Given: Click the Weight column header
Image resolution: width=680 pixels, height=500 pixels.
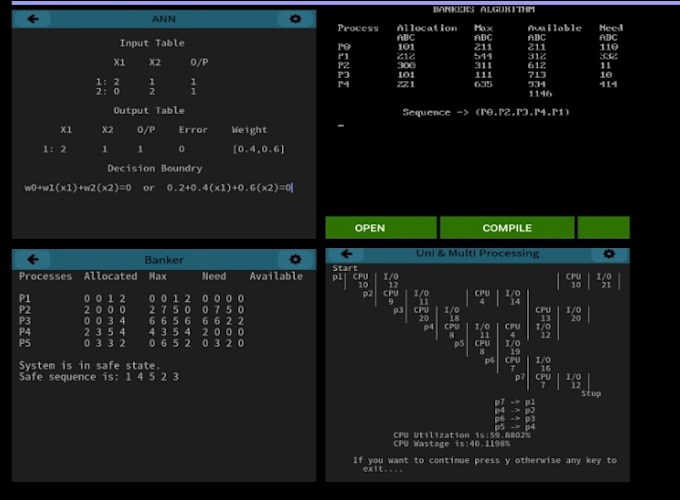Looking at the screenshot, I should tap(249, 130).
